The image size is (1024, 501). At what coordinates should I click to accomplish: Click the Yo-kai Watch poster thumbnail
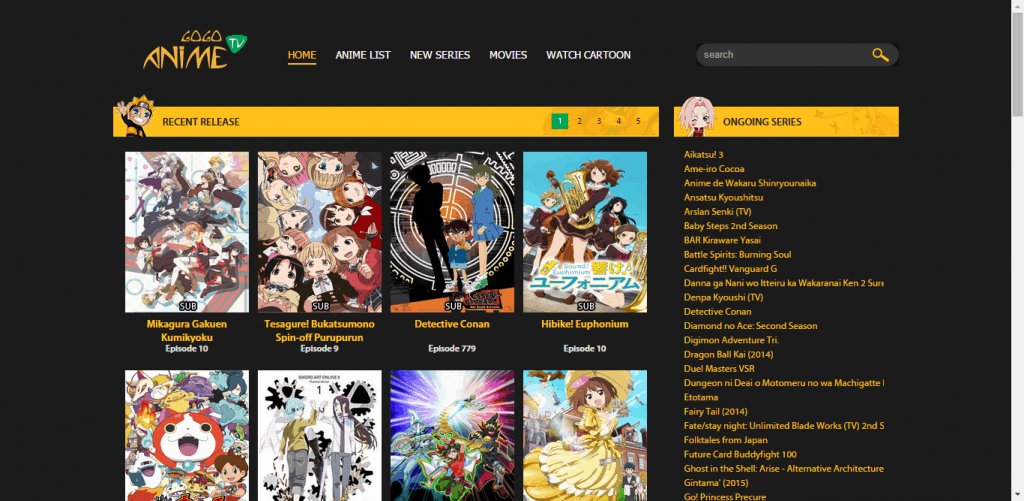[x=187, y=436]
